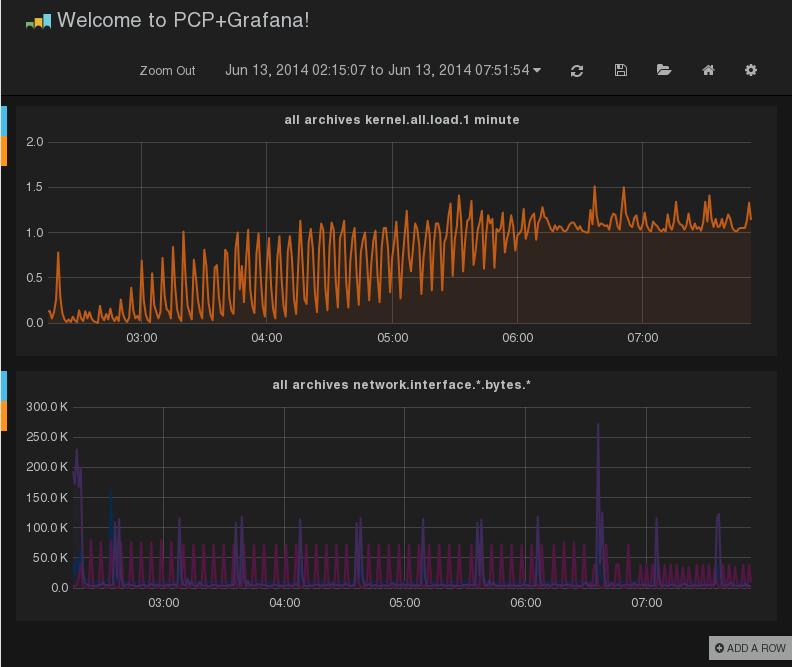
Task: Click Zoom Out to widen time range
Action: tap(167, 71)
